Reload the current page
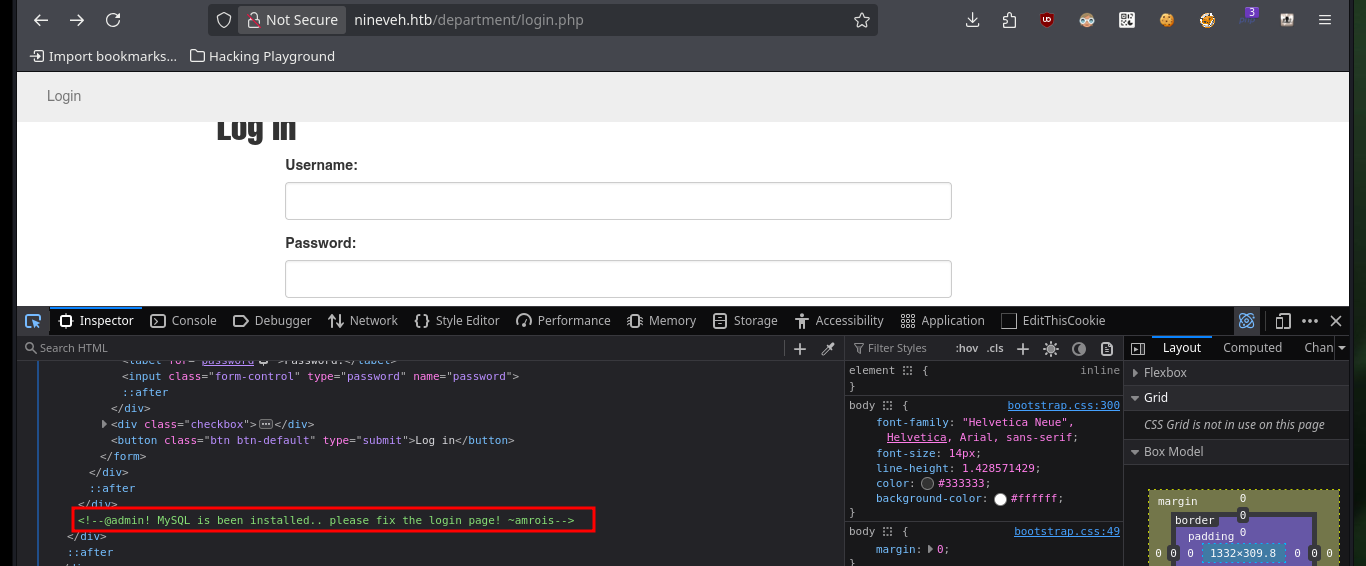1366x566 pixels. (113, 20)
